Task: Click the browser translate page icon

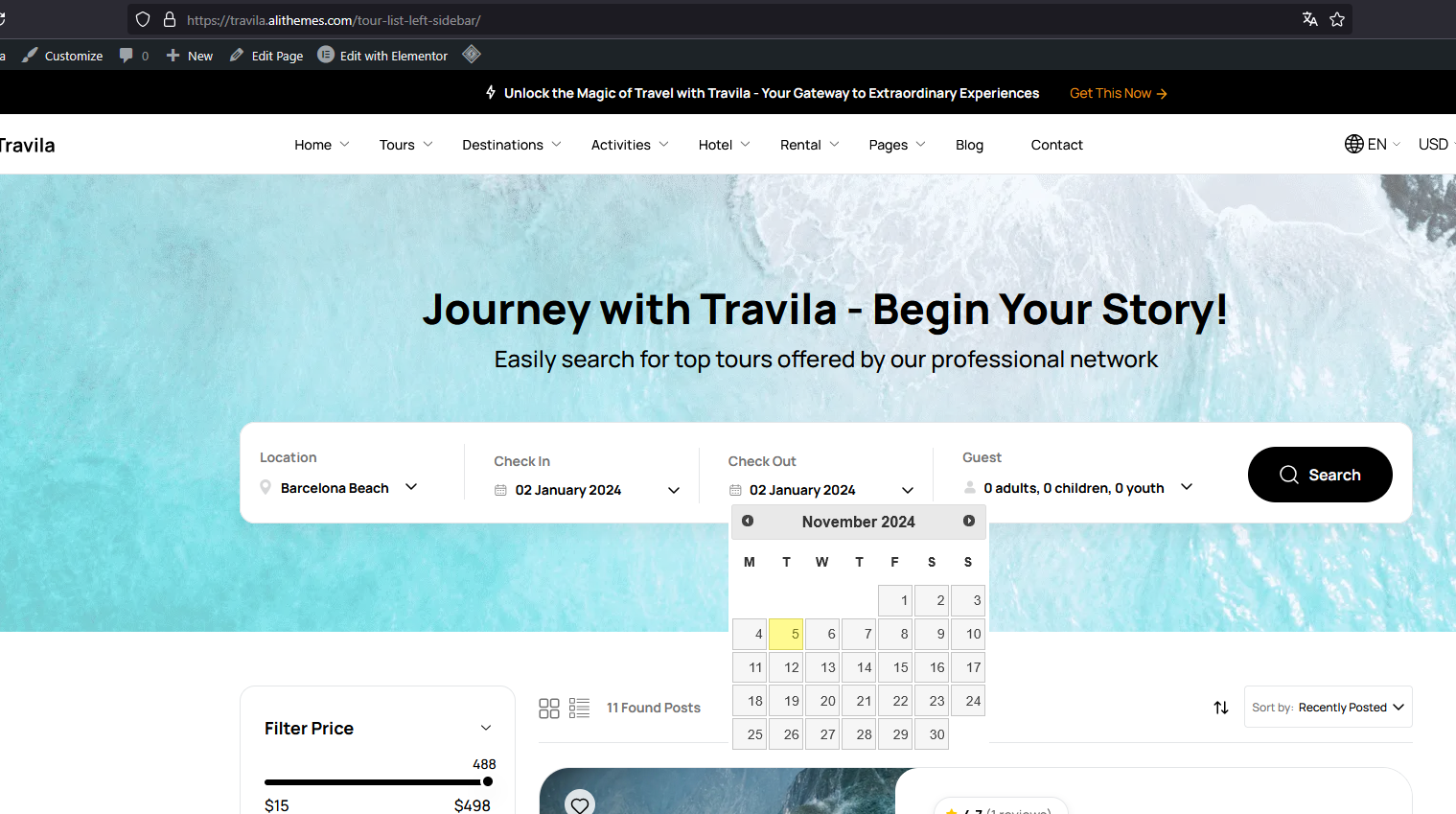Action: 1309,19
